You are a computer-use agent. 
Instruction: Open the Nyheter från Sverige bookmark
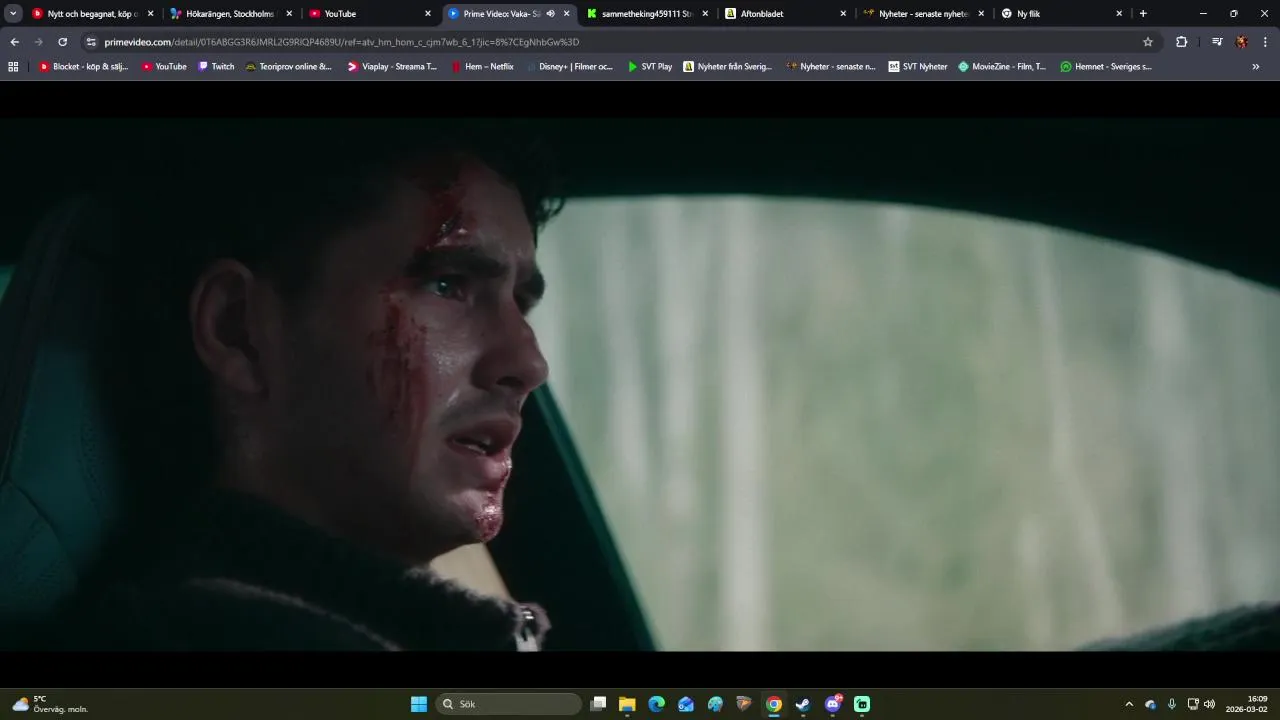tap(727, 67)
